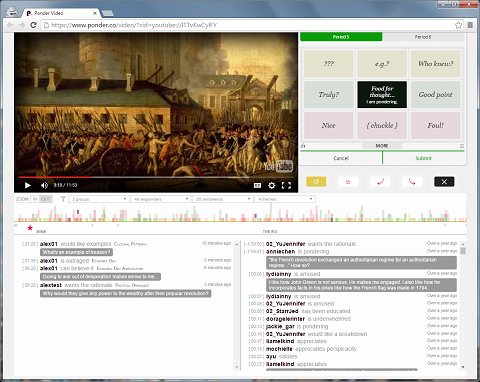Click the left comments list scroll down arrow
Image resolution: width=480 pixels, height=382 pixels.
pyautogui.click(x=237, y=367)
